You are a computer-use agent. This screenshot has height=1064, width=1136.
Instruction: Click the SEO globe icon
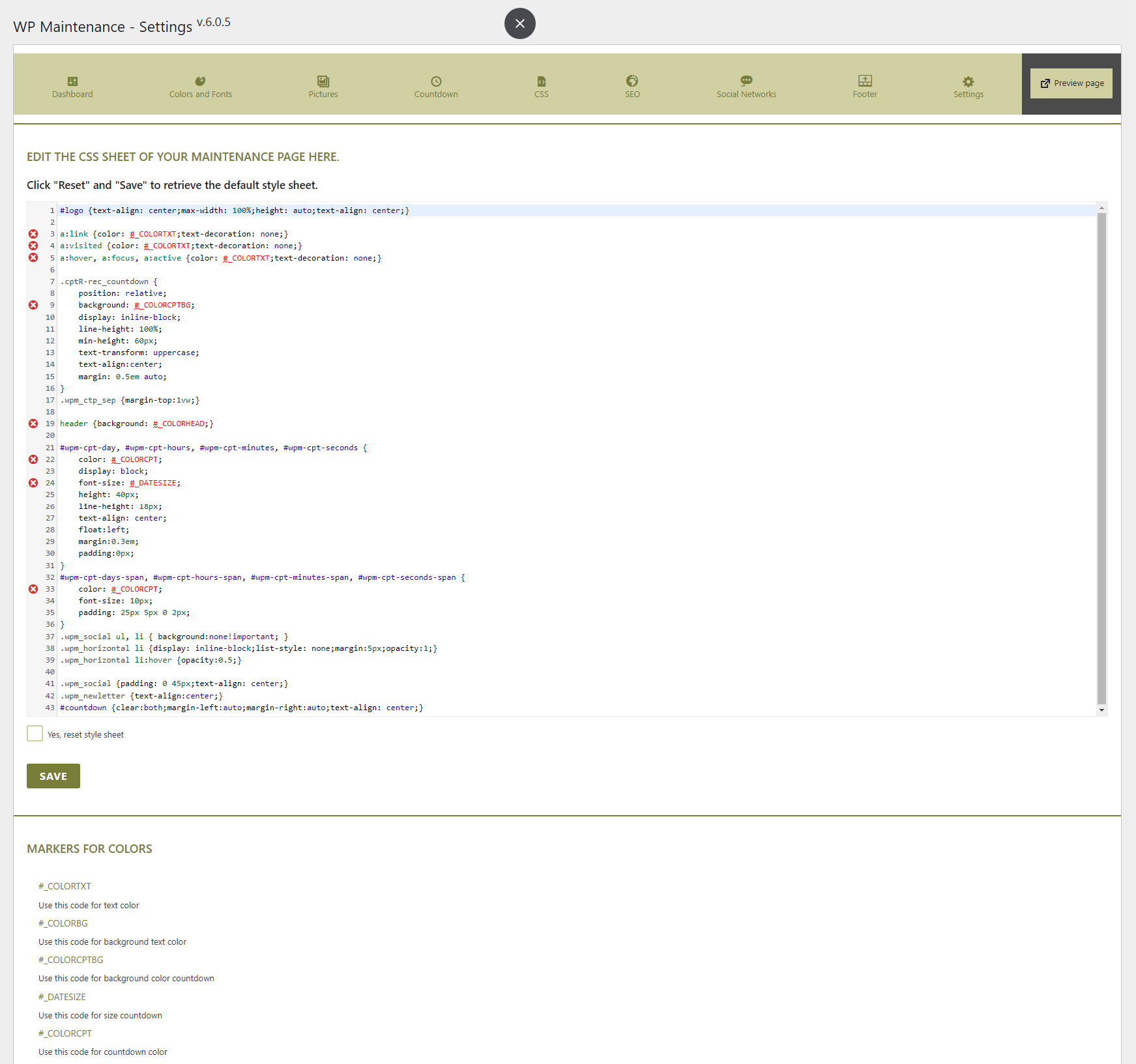pyautogui.click(x=632, y=81)
